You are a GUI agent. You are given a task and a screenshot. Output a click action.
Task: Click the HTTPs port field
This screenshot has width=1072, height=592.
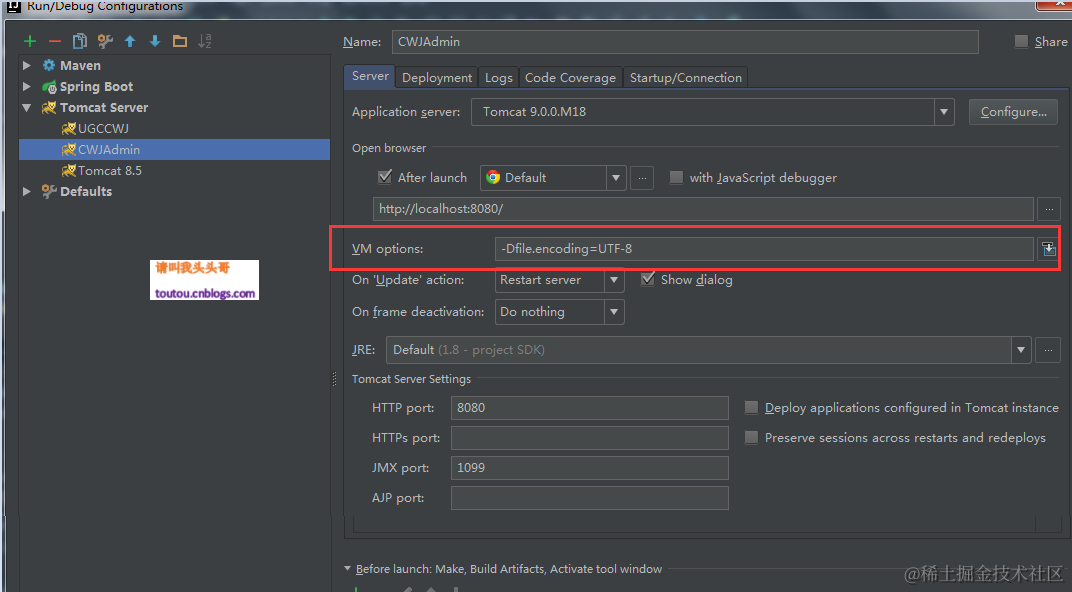click(589, 438)
